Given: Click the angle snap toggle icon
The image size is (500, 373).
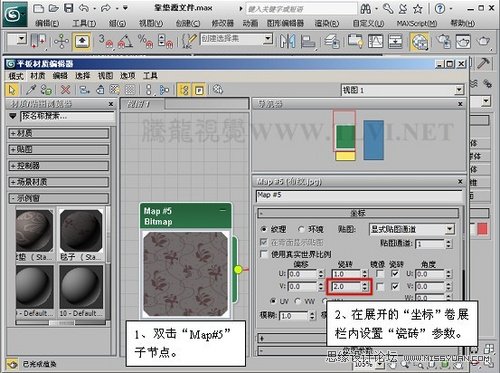Looking at the screenshot, I should [x=125, y=41].
